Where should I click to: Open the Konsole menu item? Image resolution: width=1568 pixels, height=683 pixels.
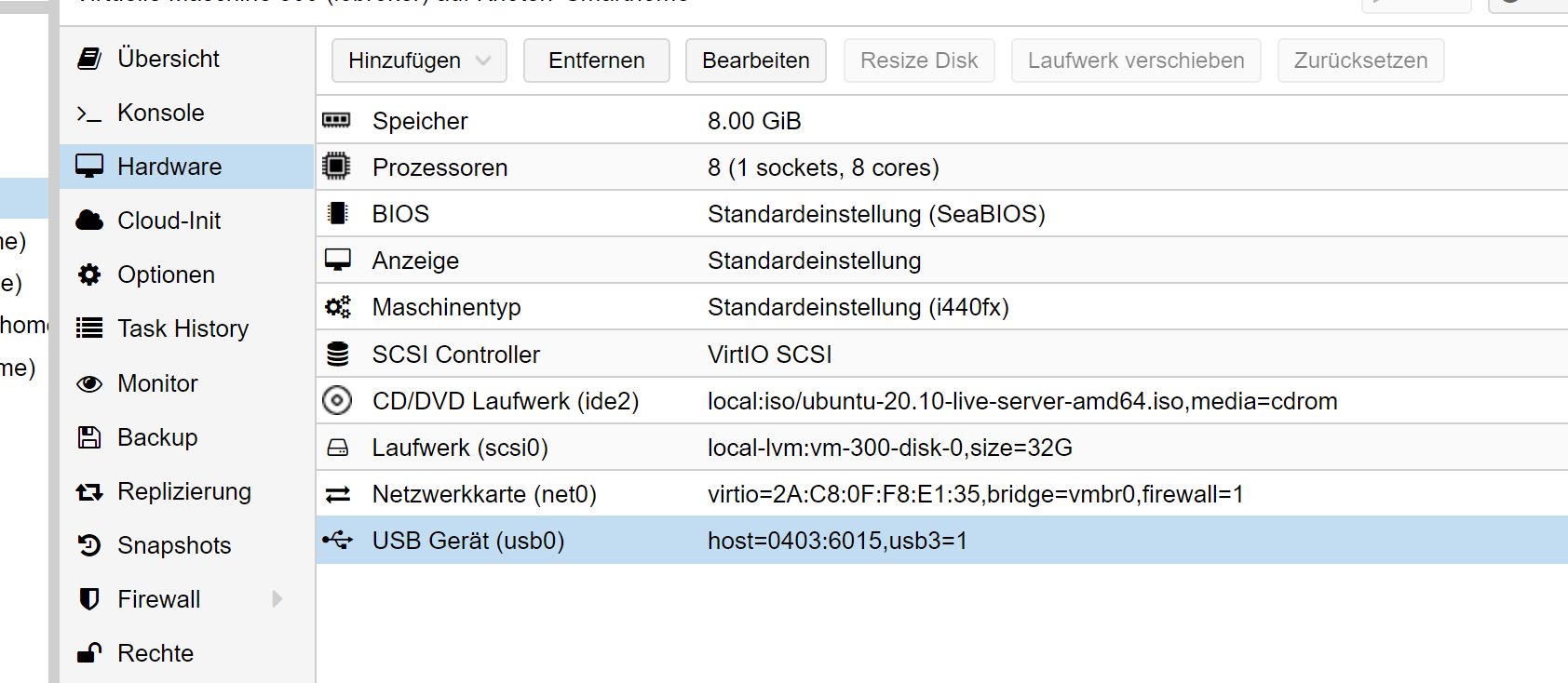click(160, 113)
